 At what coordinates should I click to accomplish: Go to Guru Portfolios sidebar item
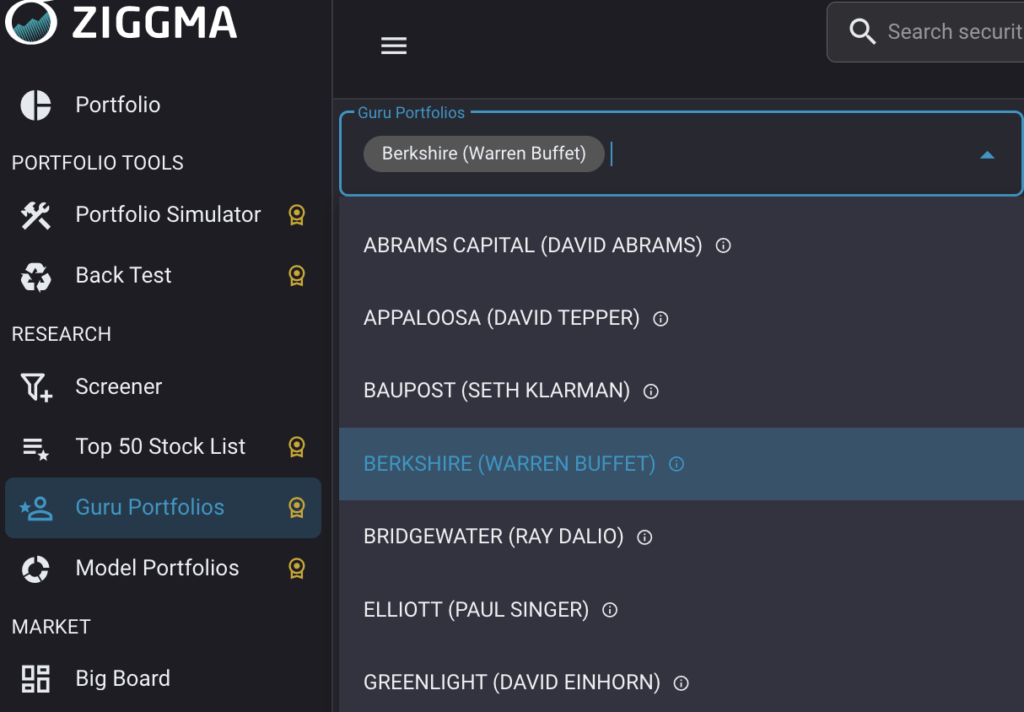pos(150,507)
